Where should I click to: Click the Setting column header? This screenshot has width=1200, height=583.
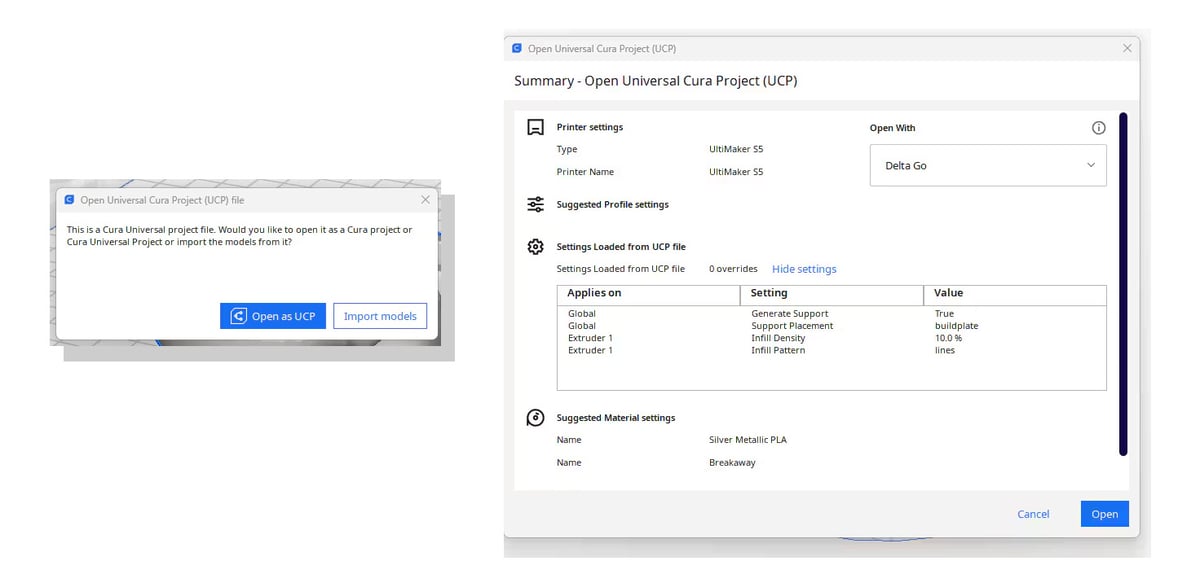tap(832, 294)
